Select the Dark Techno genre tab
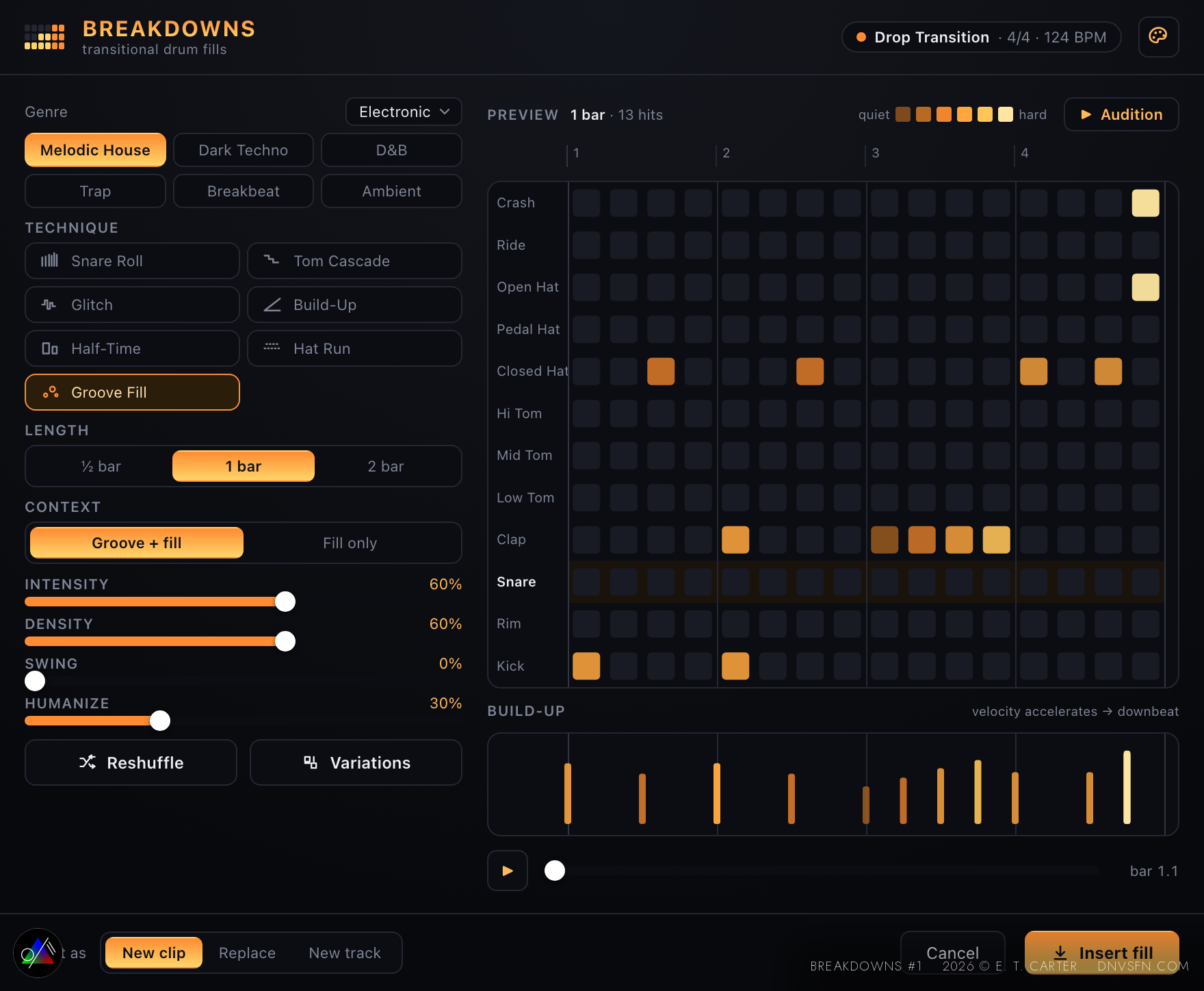 (244, 150)
